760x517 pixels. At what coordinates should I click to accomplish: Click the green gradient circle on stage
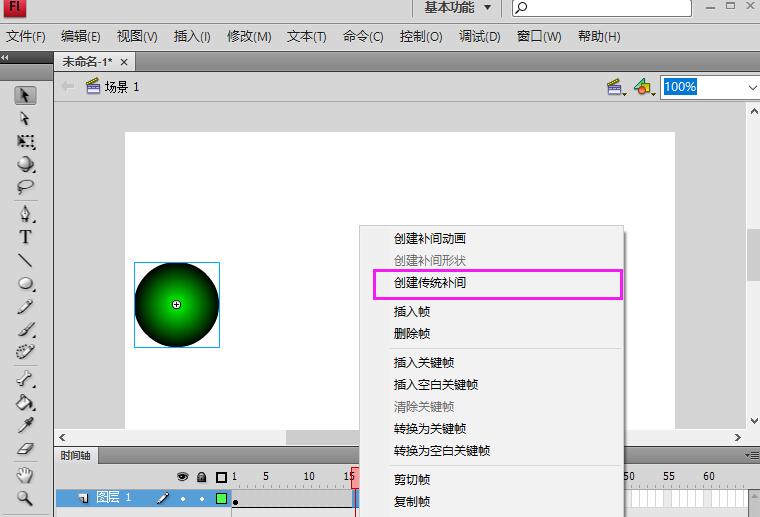(177, 305)
